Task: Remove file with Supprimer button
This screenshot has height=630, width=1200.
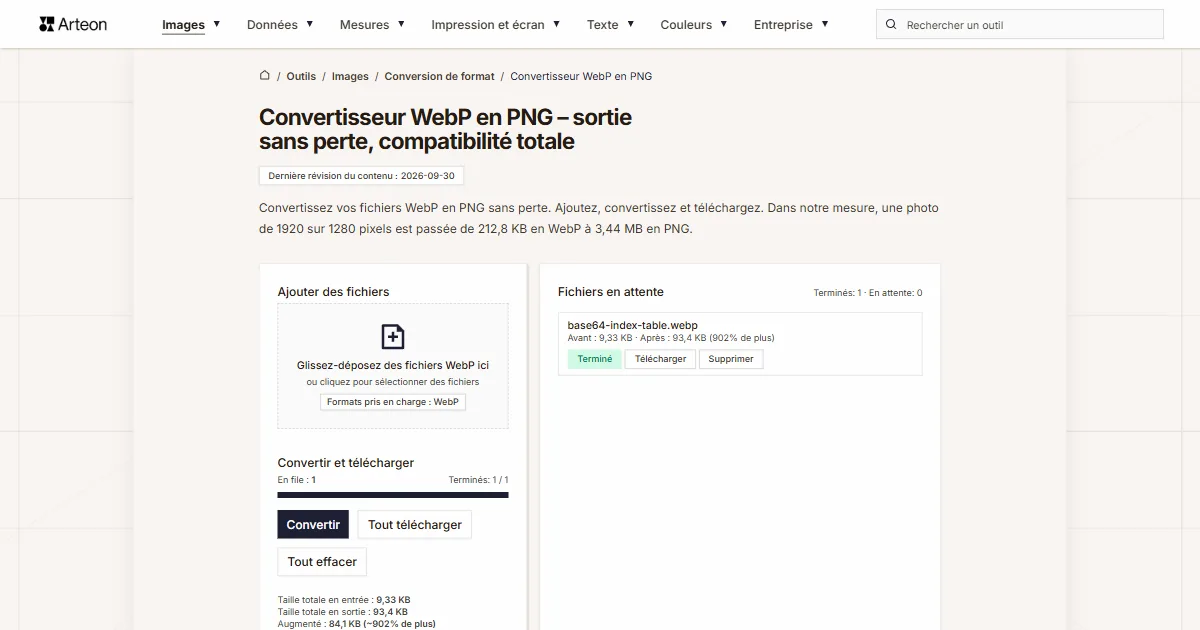Action: click(731, 359)
